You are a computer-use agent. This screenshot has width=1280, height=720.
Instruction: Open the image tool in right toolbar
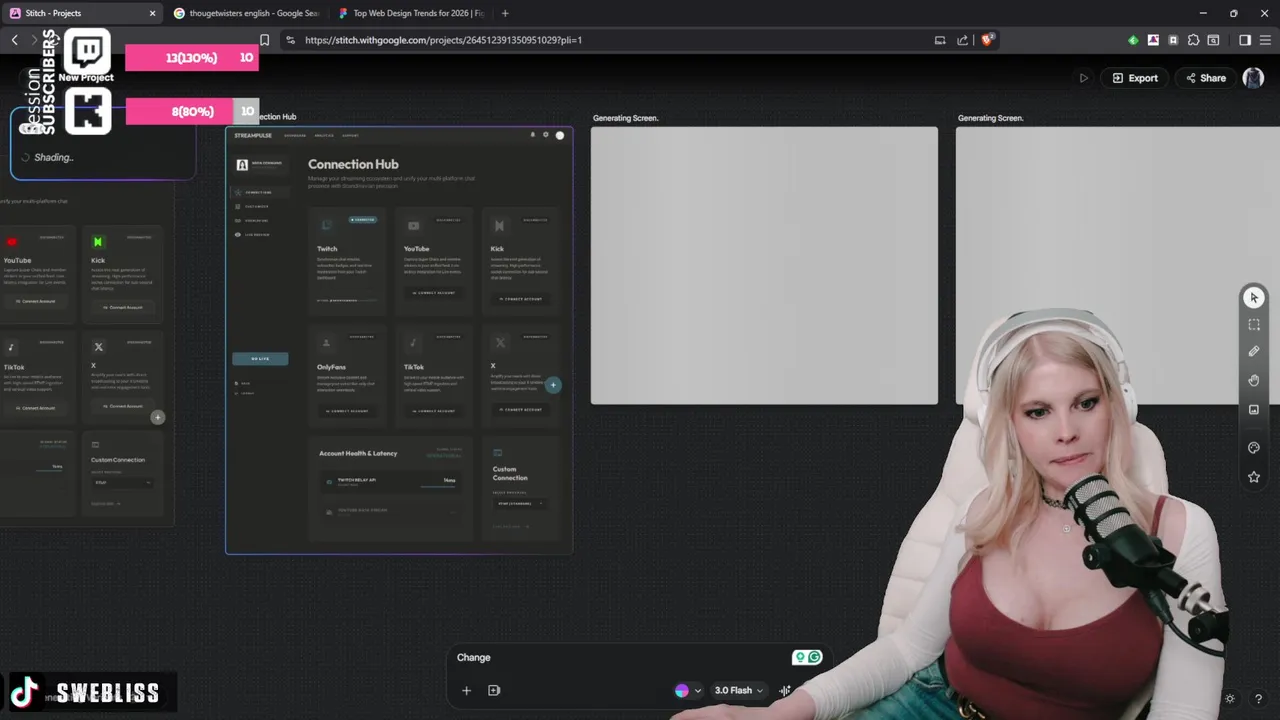pyautogui.click(x=1253, y=409)
